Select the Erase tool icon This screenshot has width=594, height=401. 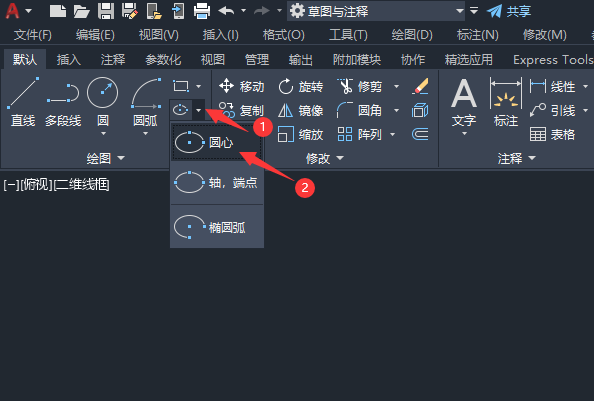pos(420,86)
